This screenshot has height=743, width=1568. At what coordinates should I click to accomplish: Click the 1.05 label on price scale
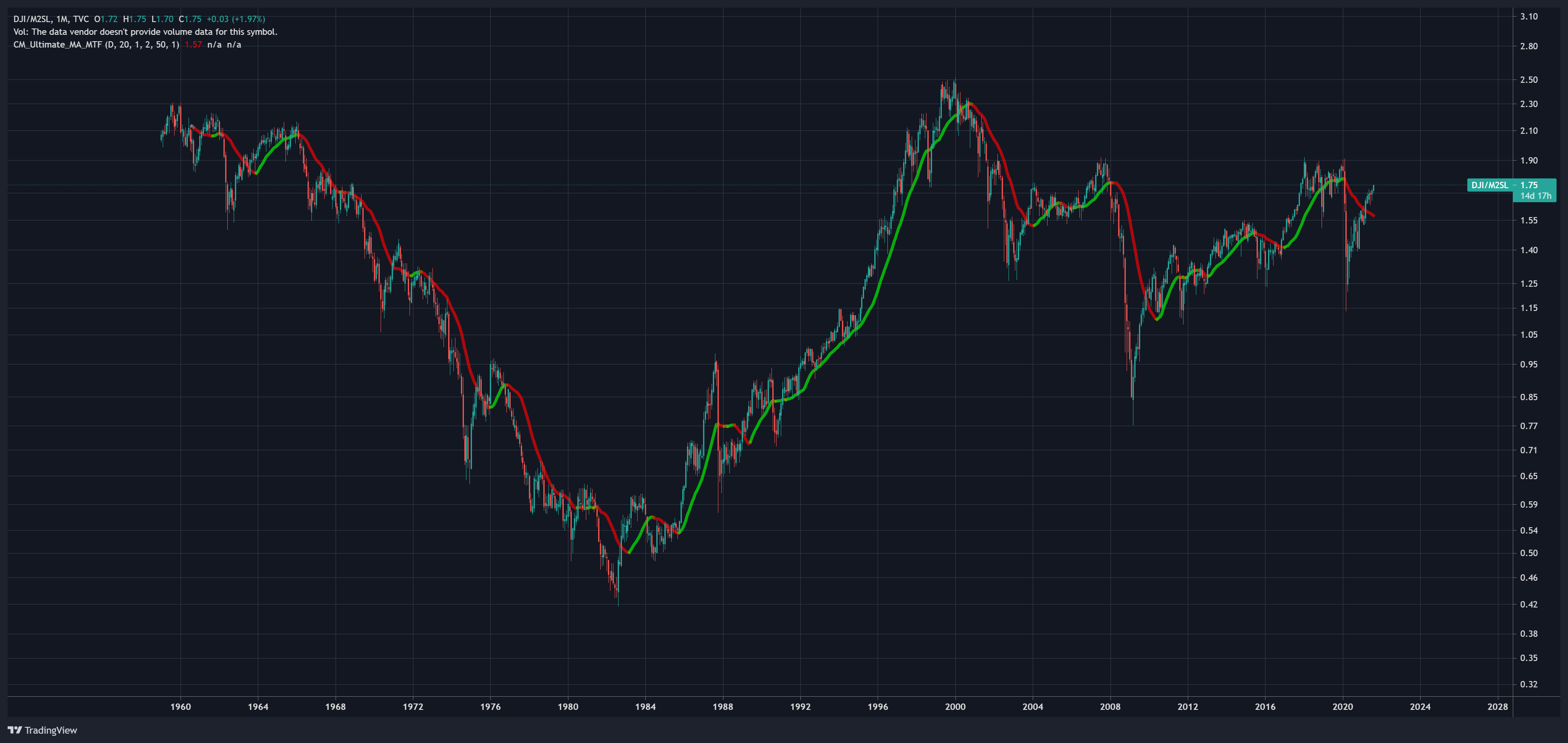1528,335
